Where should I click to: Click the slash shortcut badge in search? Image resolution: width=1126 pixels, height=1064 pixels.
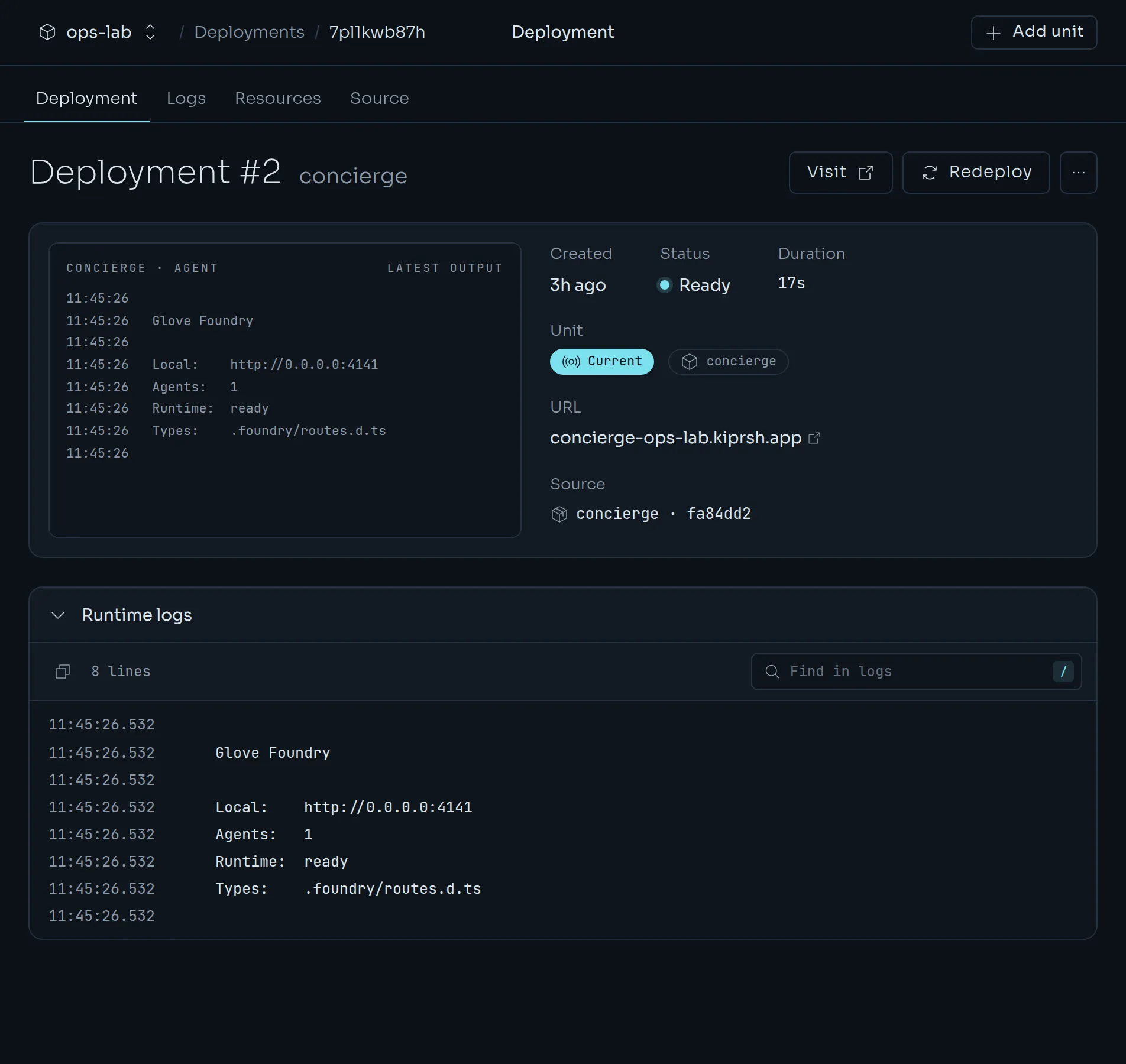1063,671
